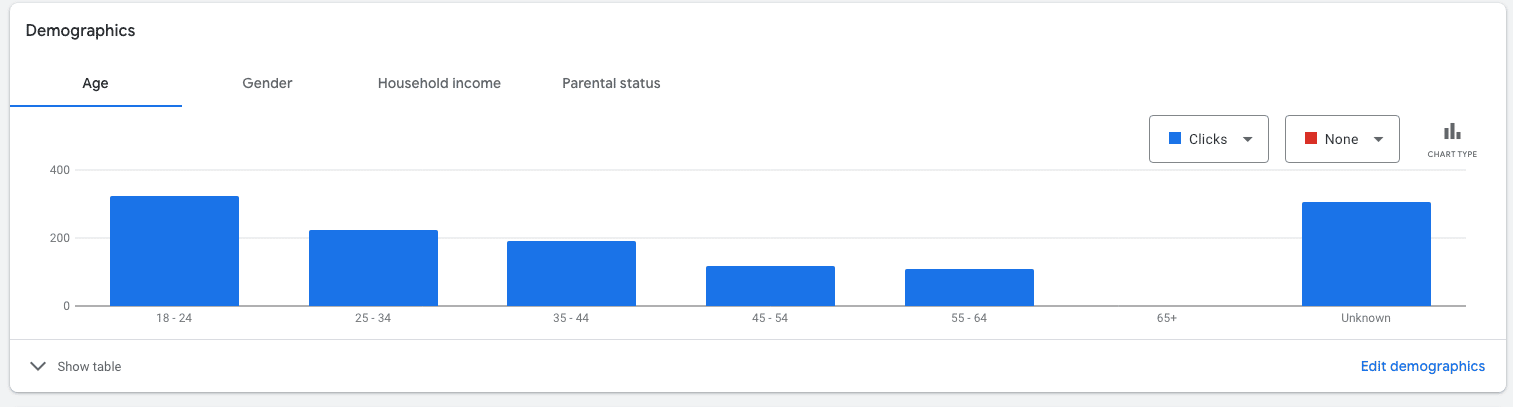Switch to the Gender tab
The image size is (1513, 407).
[267, 84]
